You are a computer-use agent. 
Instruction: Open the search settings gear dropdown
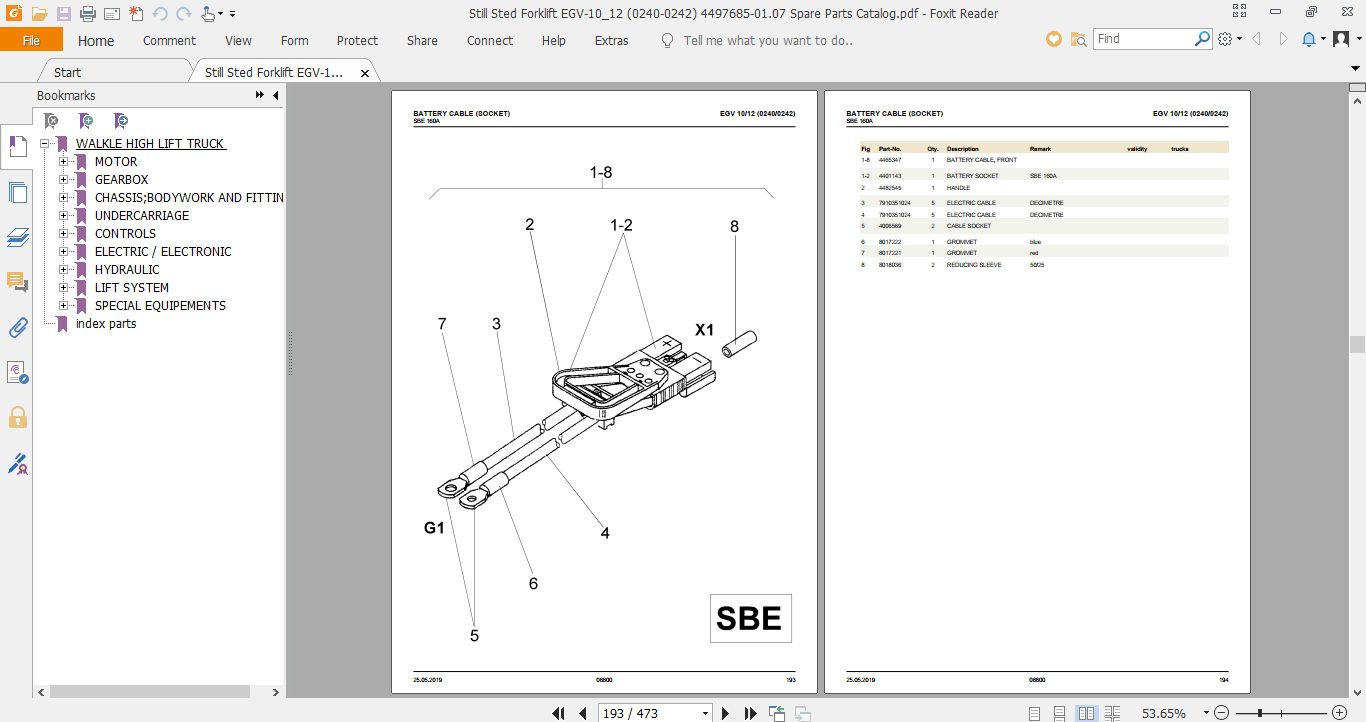[1230, 39]
